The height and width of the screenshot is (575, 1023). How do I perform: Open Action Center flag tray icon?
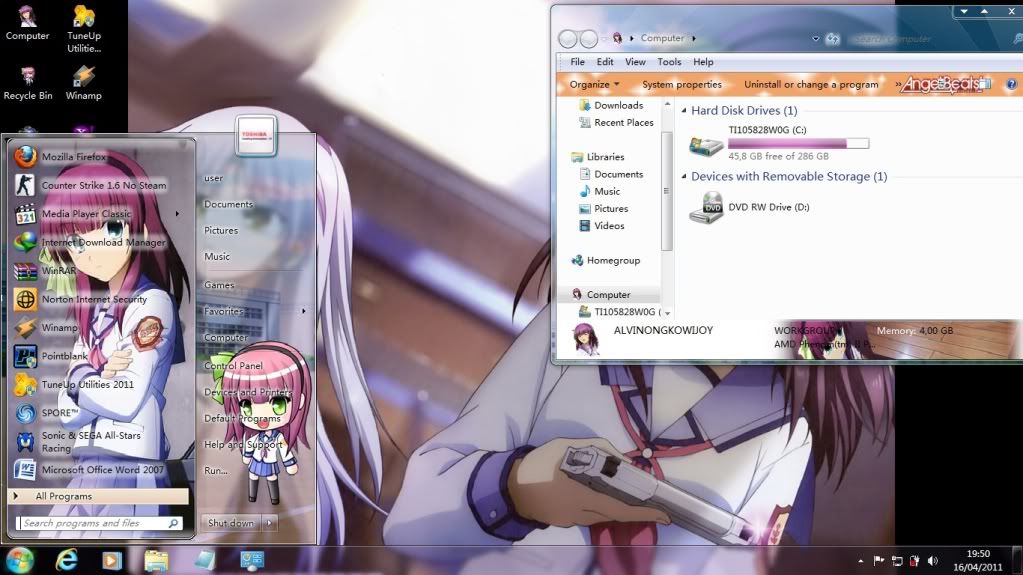(x=878, y=561)
